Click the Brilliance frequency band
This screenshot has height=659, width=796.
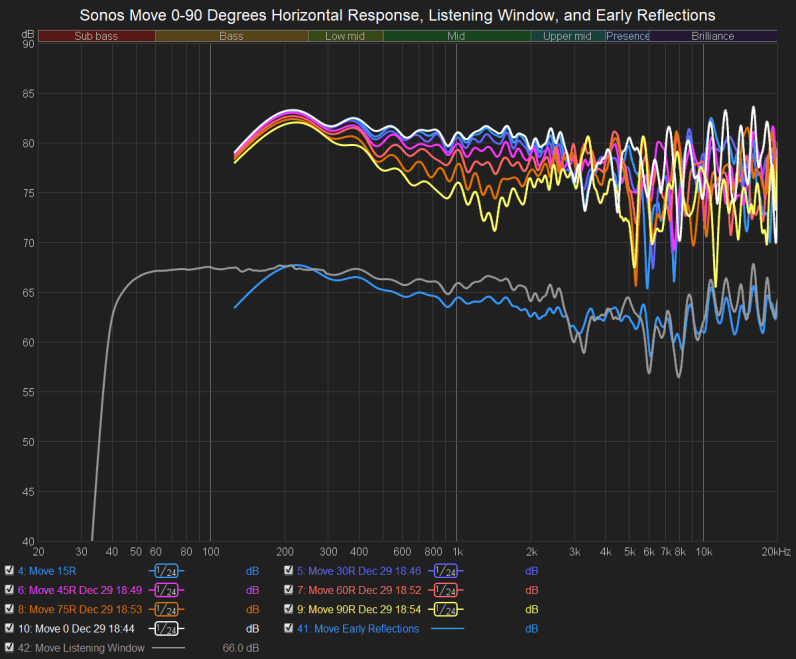click(713, 36)
